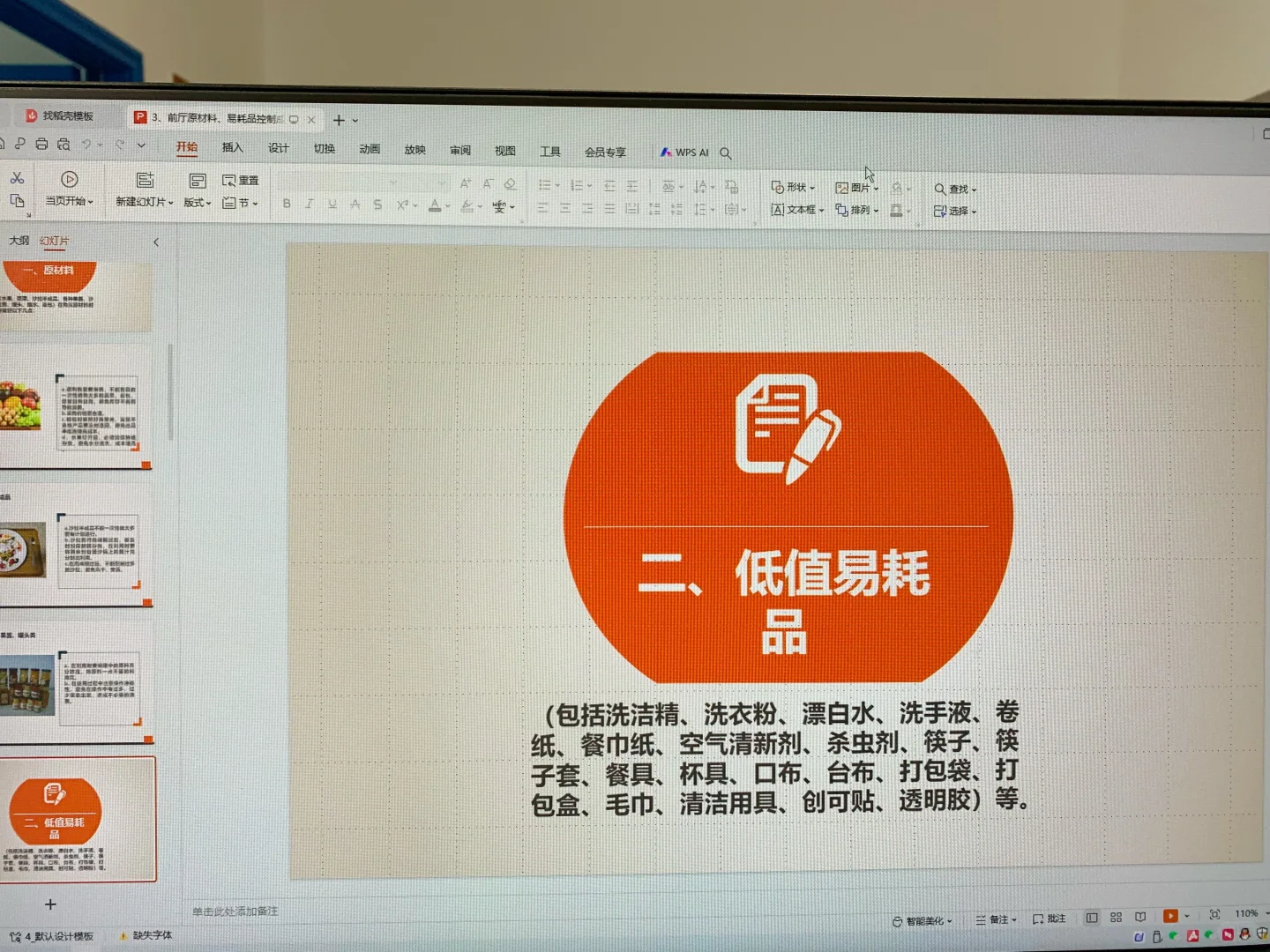Image resolution: width=1270 pixels, height=952 pixels.
Task: Toggle italic formatting
Action: click(310, 205)
